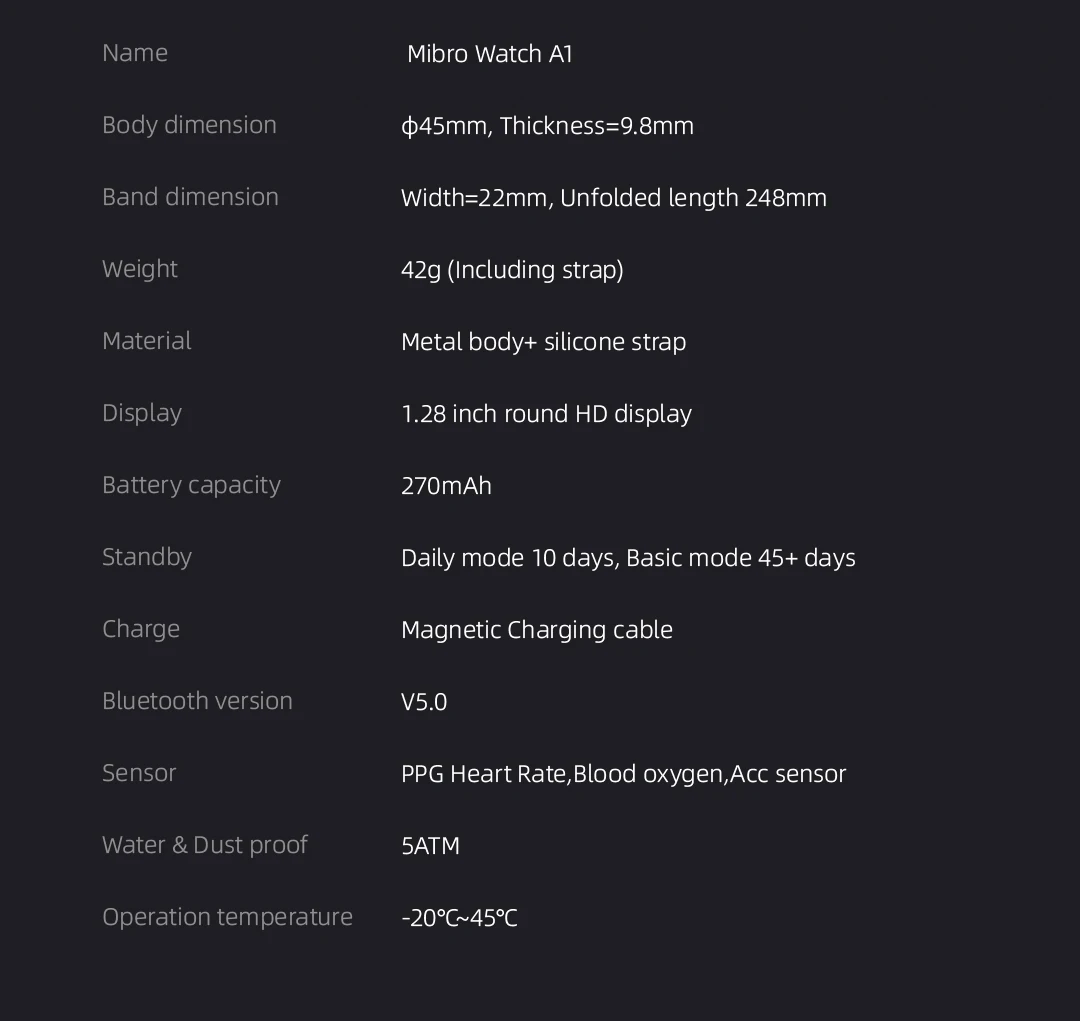The width and height of the screenshot is (1080, 1021).
Task: Click the 'Bluetooth version' label
Action: [197, 701]
